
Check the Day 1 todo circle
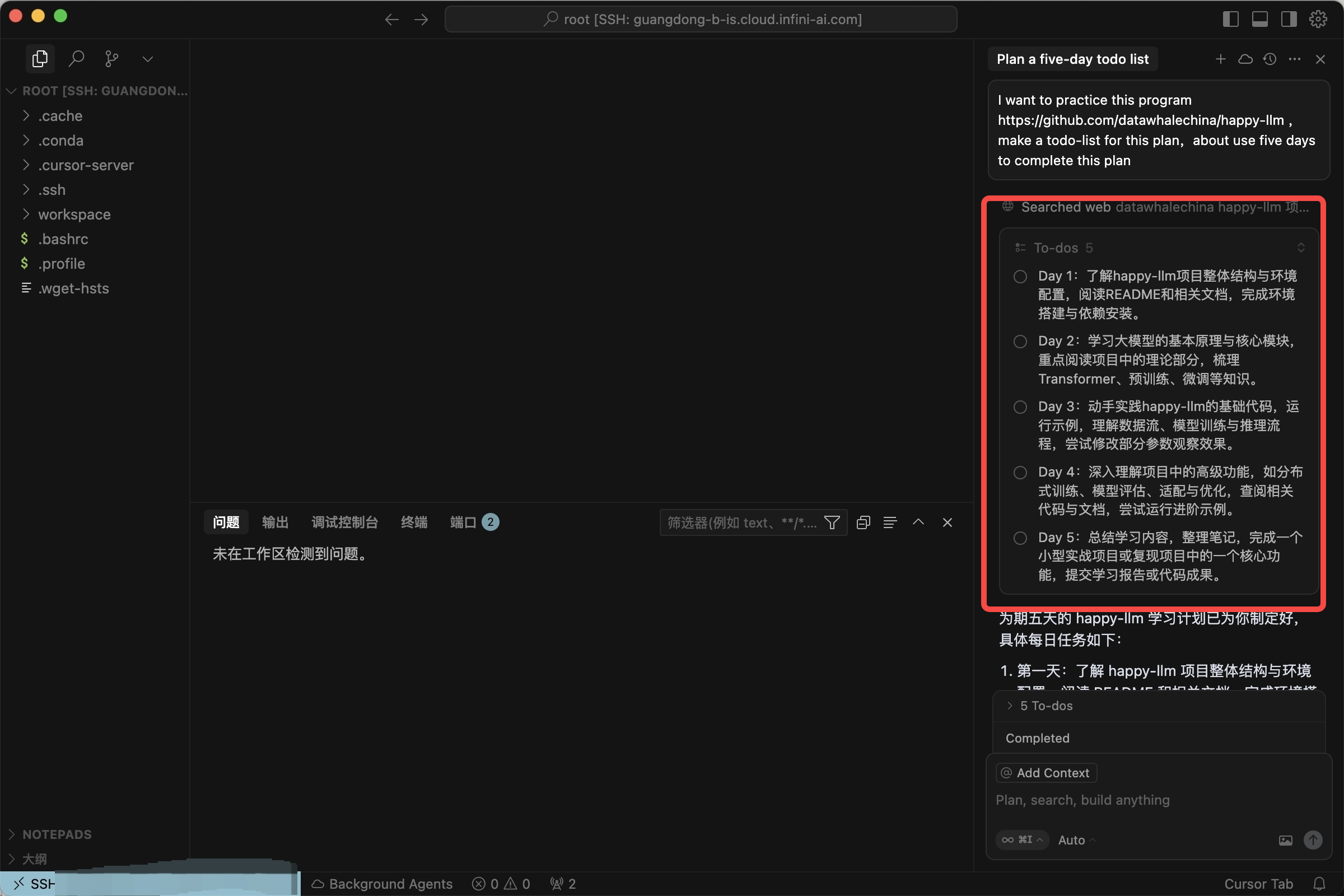[1020, 277]
